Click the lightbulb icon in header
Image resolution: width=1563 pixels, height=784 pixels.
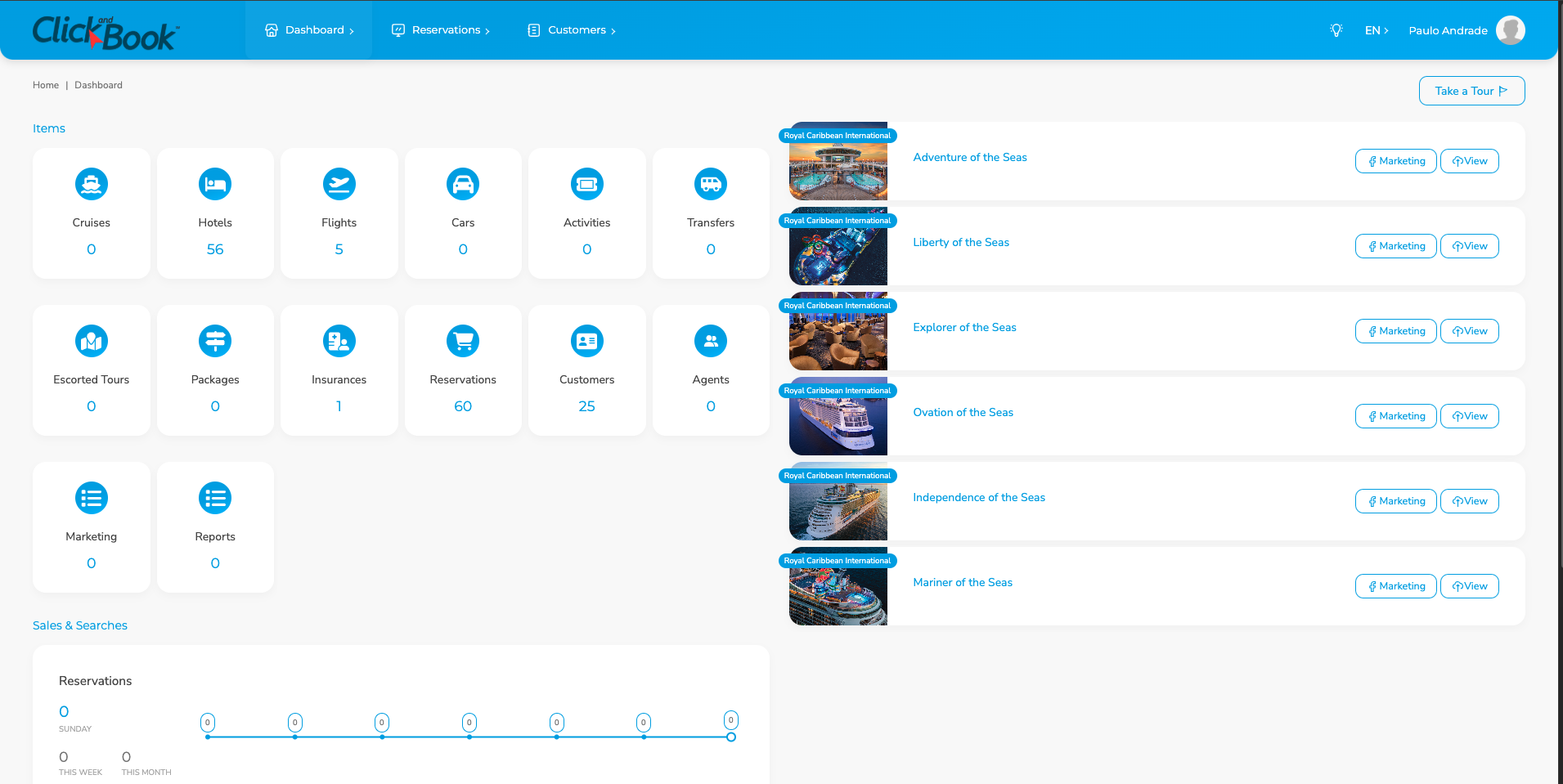1336,30
